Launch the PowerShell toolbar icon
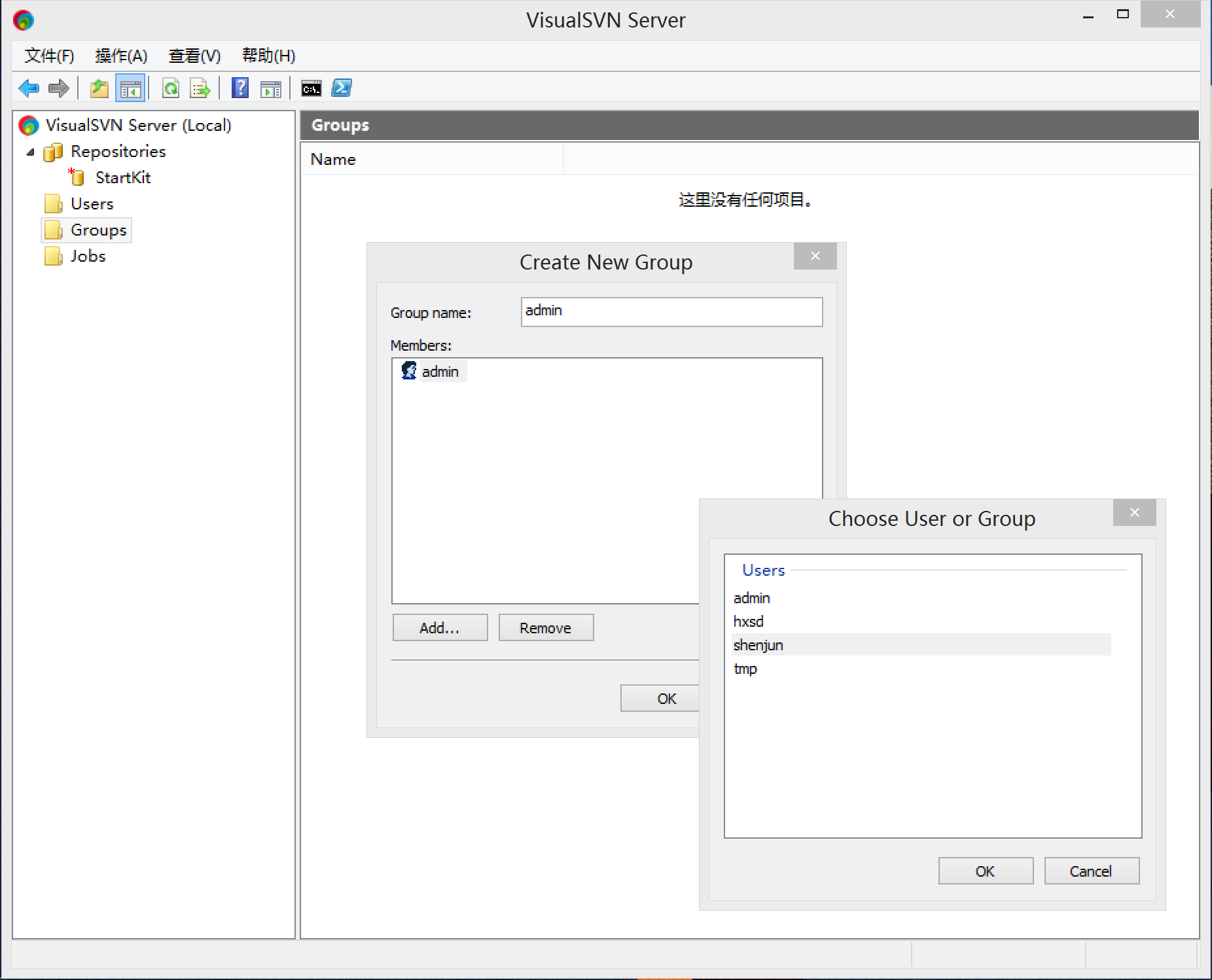Viewport: 1212px width, 980px height. click(x=342, y=88)
